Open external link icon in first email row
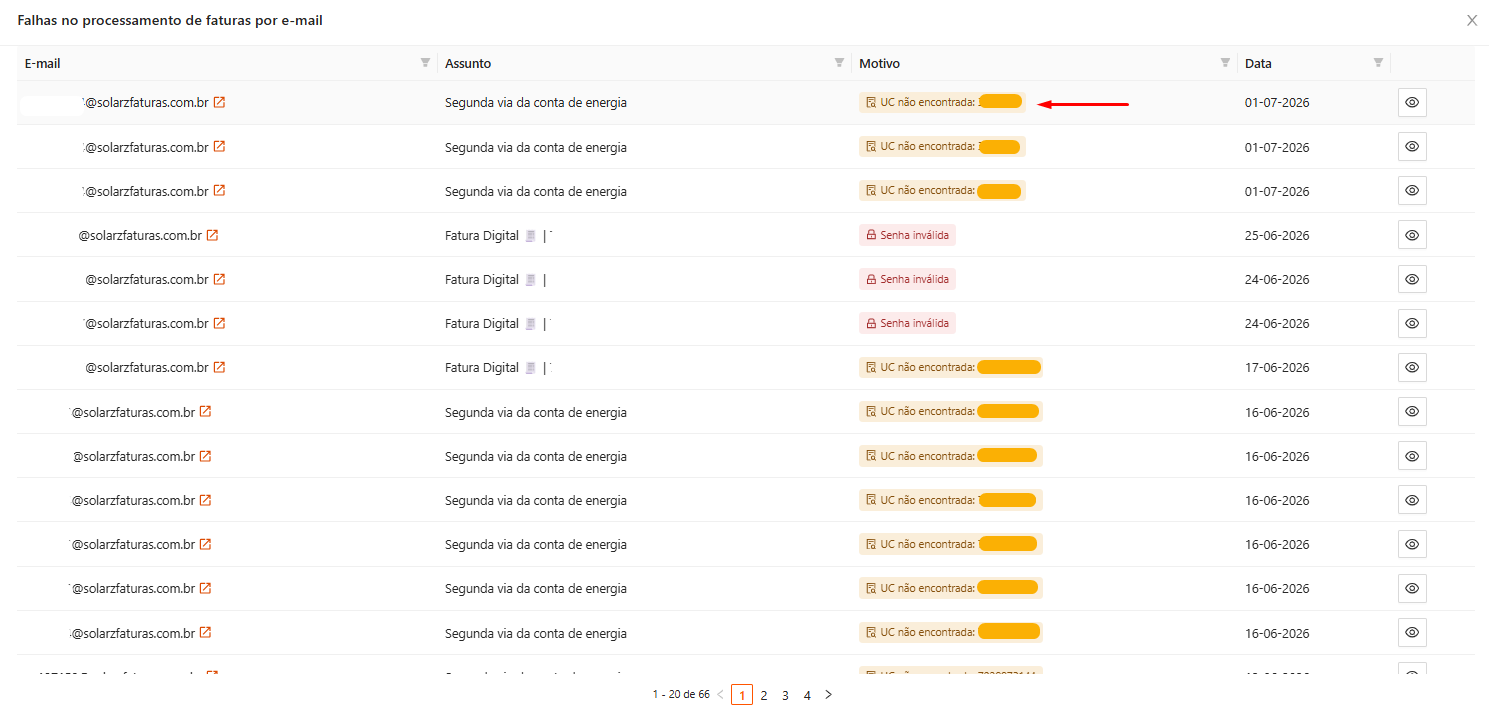The height and width of the screenshot is (711, 1489). [219, 102]
